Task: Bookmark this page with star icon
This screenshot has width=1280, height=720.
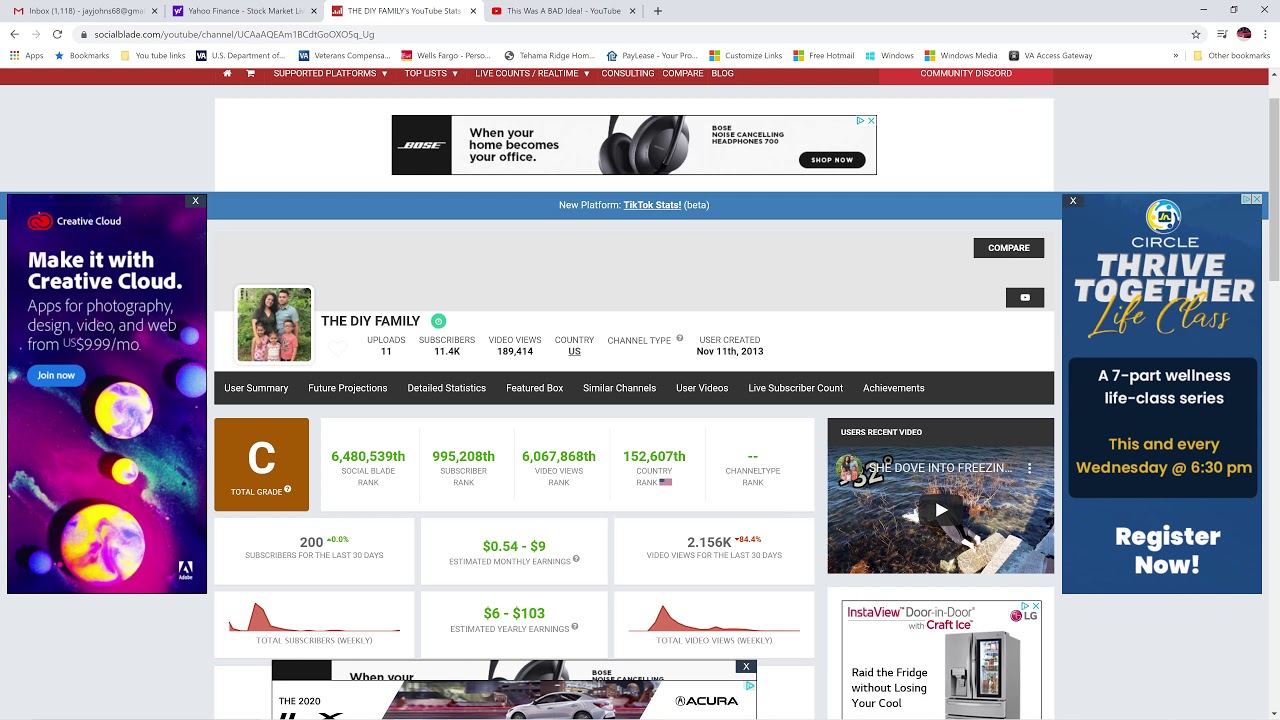Action: [1196, 34]
